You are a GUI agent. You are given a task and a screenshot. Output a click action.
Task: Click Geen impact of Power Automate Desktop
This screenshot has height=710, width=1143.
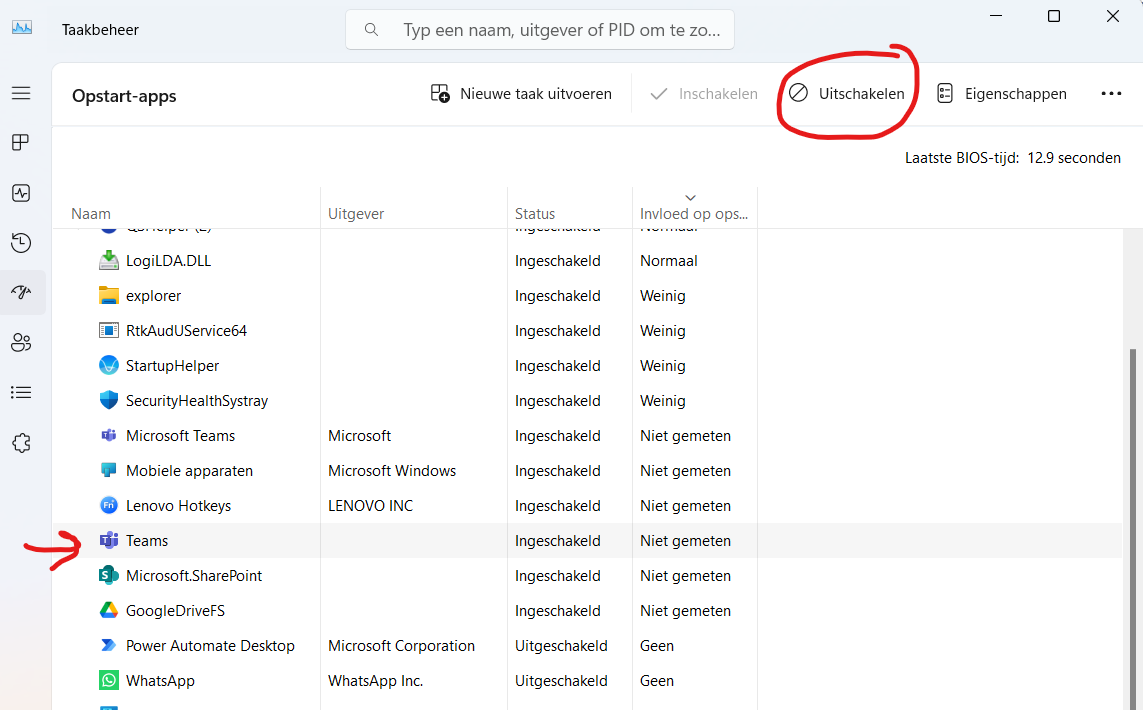(657, 646)
